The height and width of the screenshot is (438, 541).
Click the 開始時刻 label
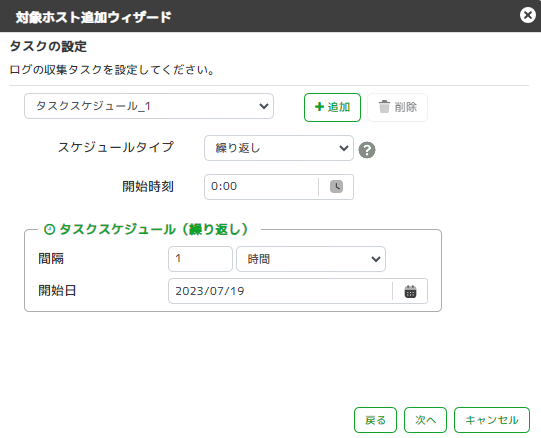point(148,187)
